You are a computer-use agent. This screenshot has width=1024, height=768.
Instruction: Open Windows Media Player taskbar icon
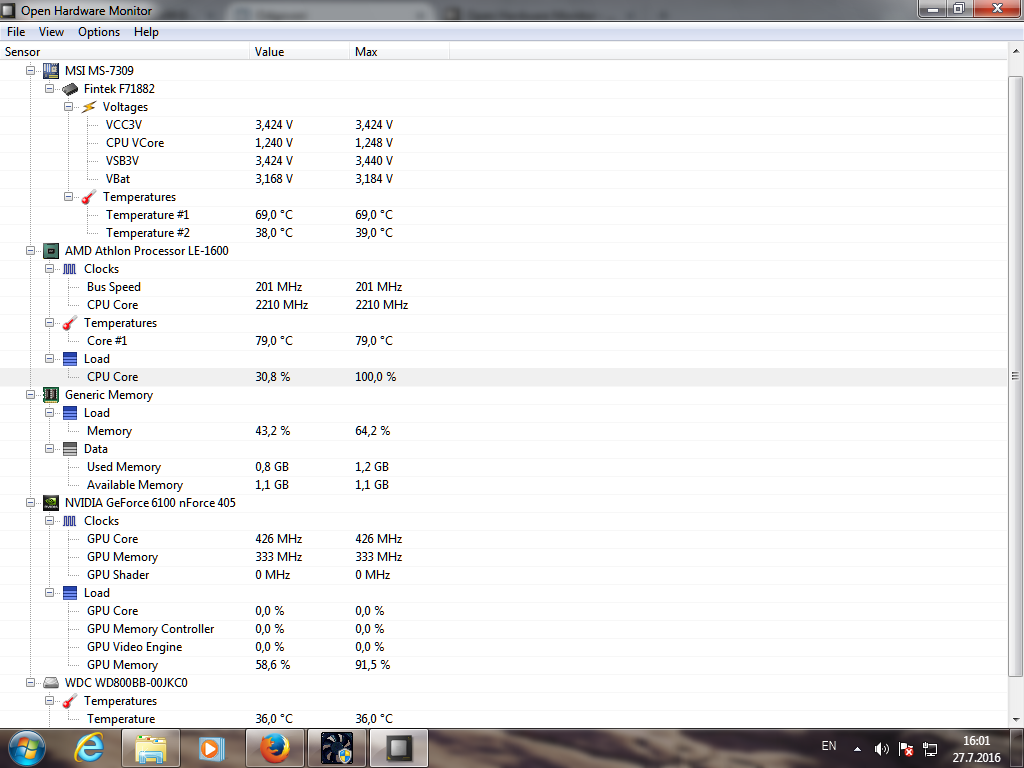coord(210,748)
